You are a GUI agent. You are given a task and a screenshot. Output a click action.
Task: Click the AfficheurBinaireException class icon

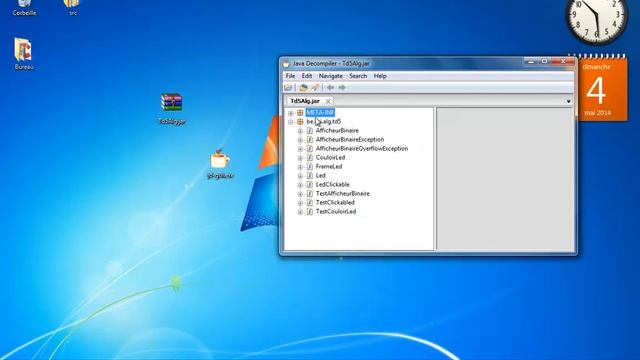pos(310,140)
